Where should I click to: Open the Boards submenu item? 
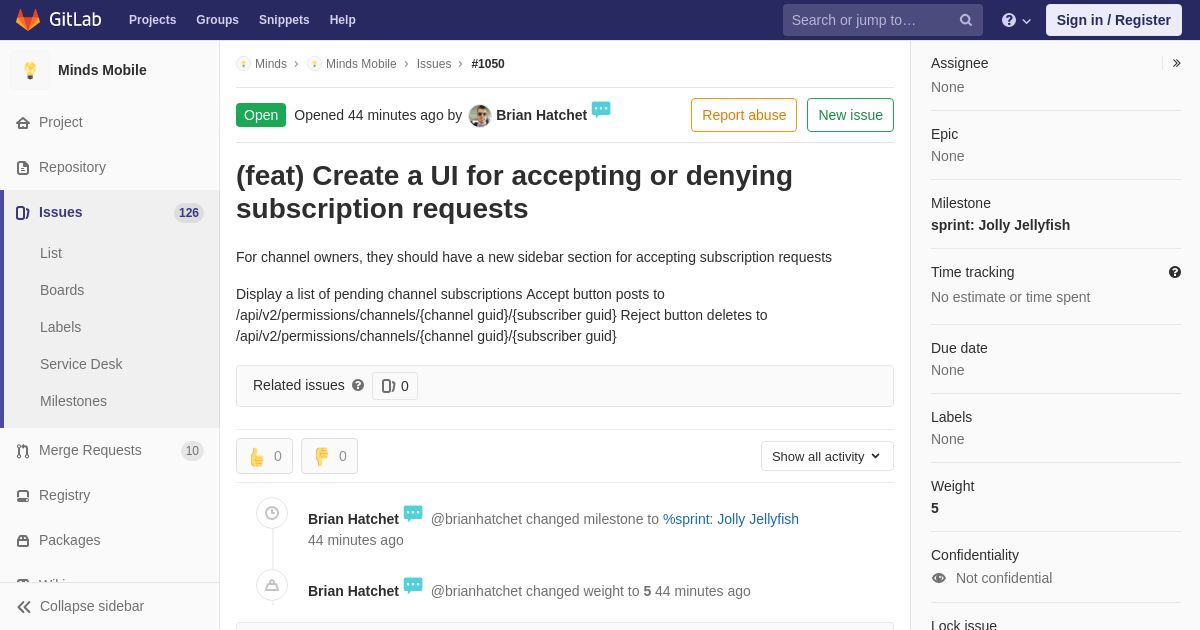pos(62,290)
